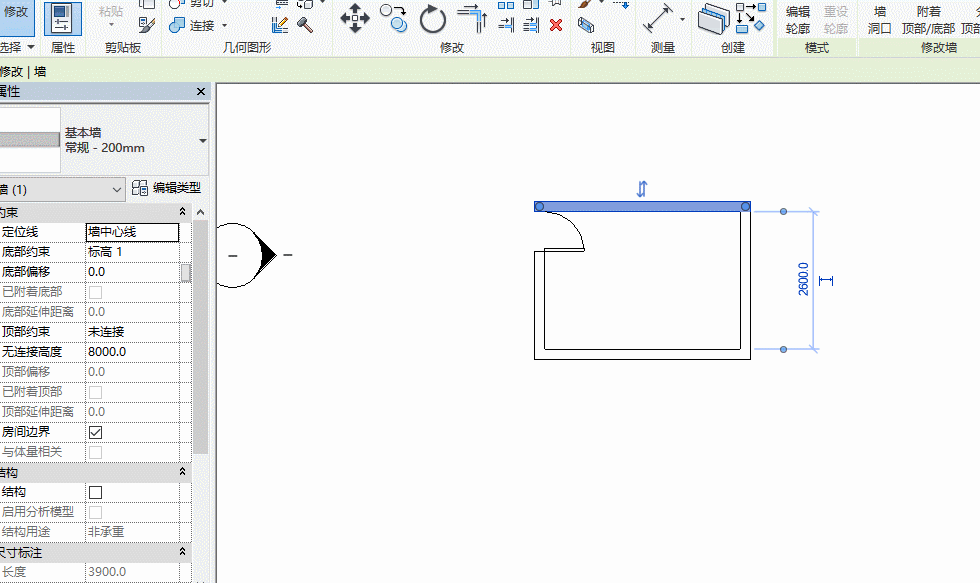This screenshot has height=583, width=980.
Task: Collapse the 尺寸标注 section in Properties
Action: 182,552
